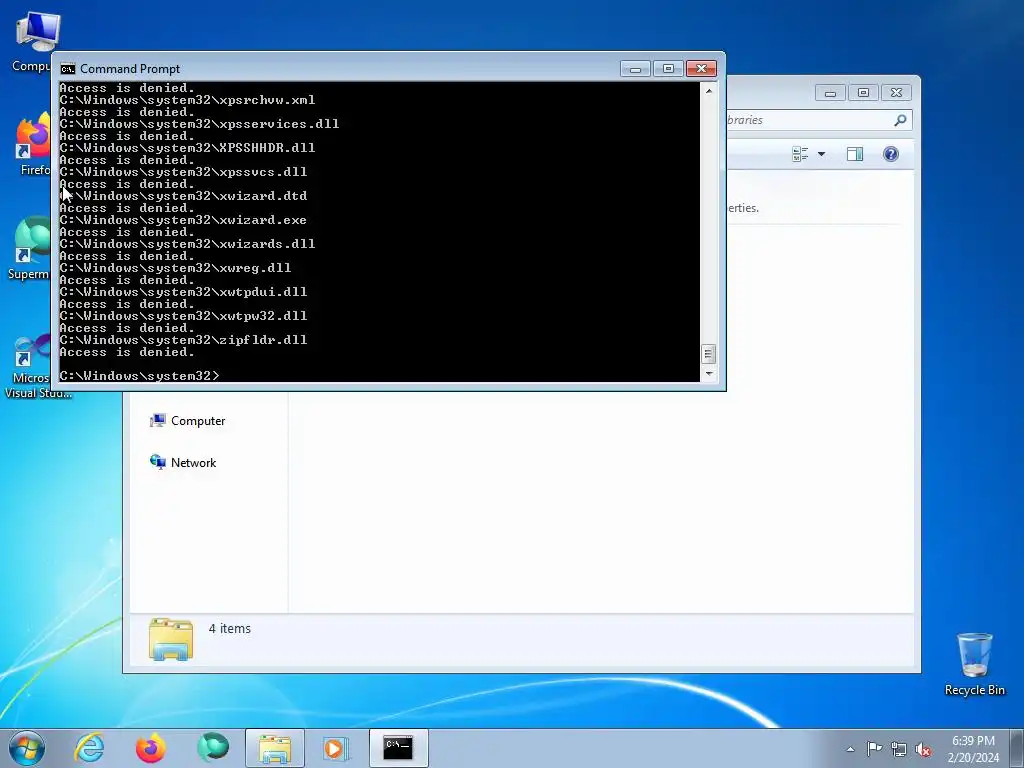Open Supermium from the taskbar

click(x=213, y=748)
